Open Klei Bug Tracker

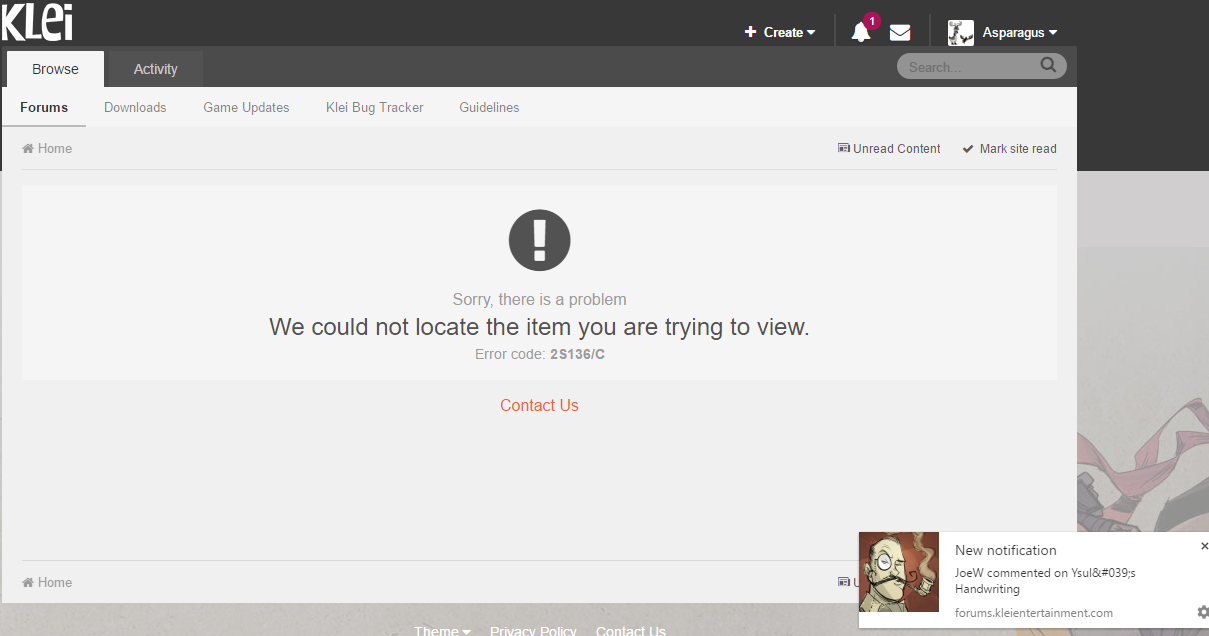[375, 107]
